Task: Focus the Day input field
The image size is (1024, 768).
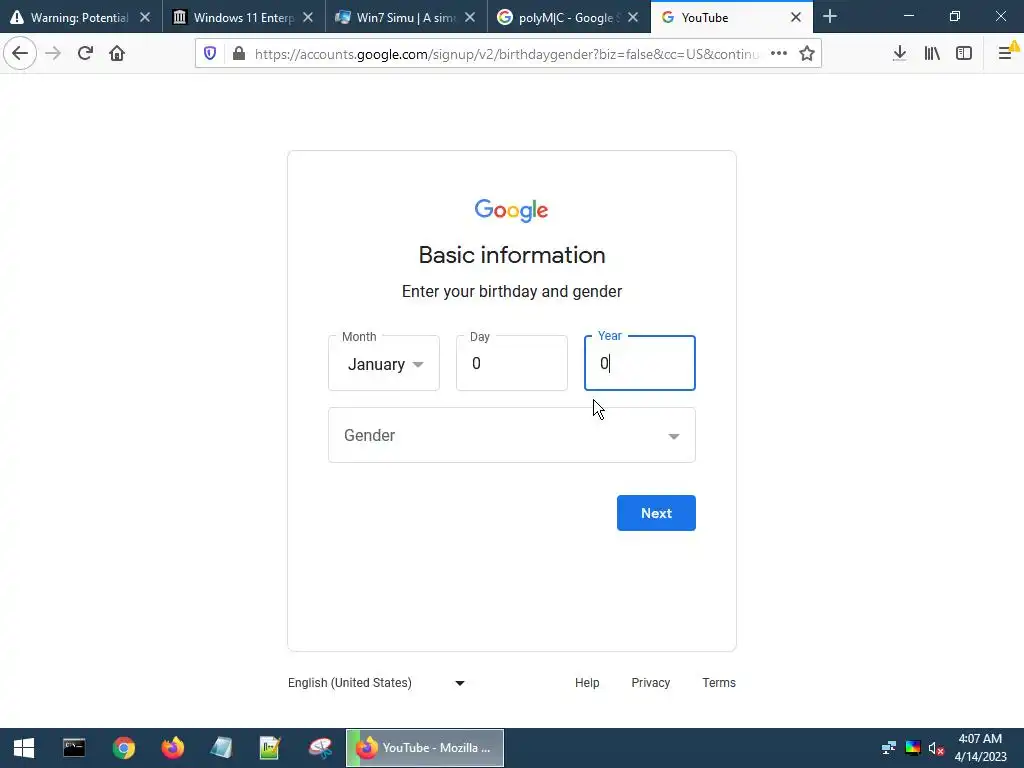Action: pyautogui.click(x=512, y=363)
